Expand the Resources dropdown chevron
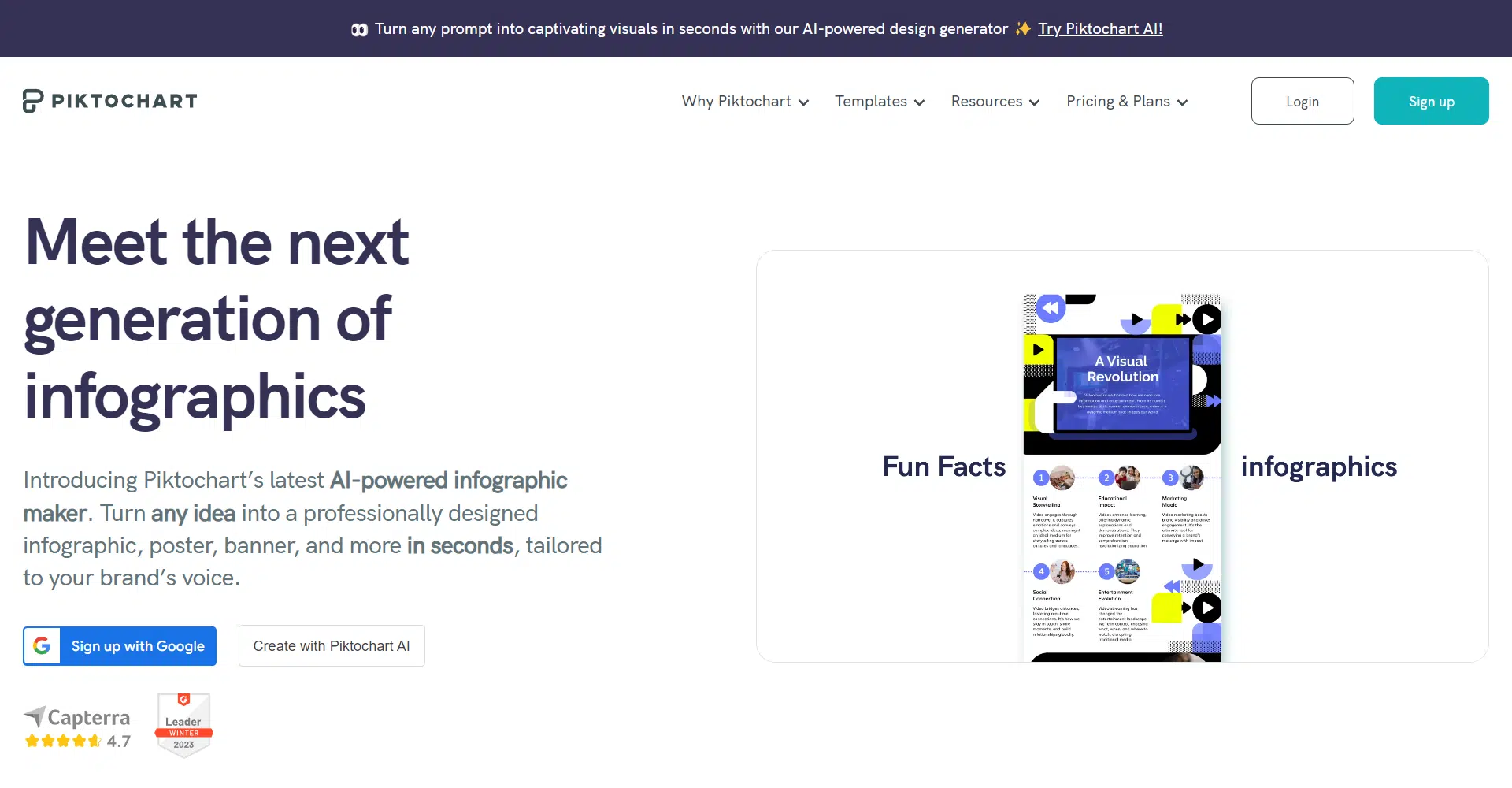Viewport: 1512px width, 788px height. 1034,102
